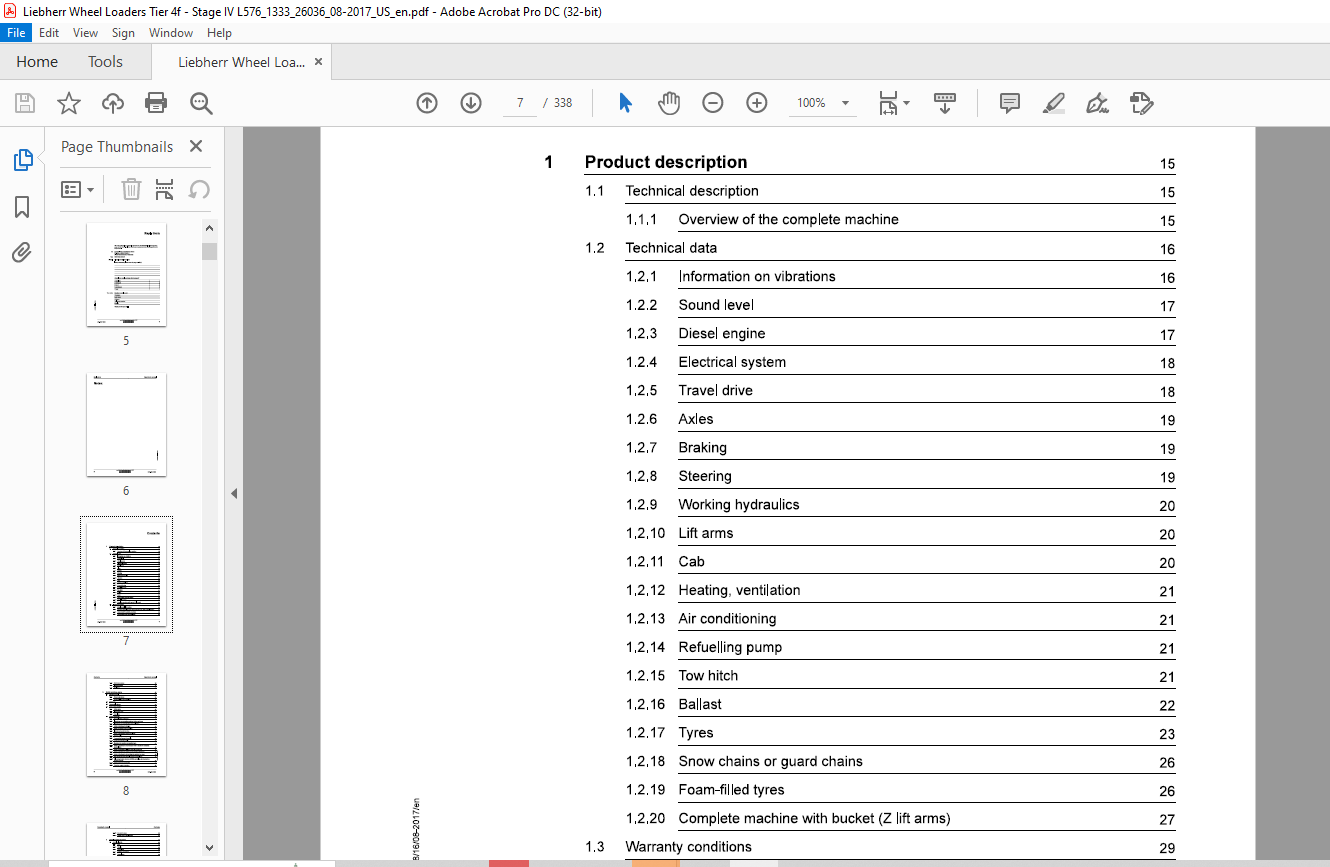Zoom in with the plus icon

point(757,103)
